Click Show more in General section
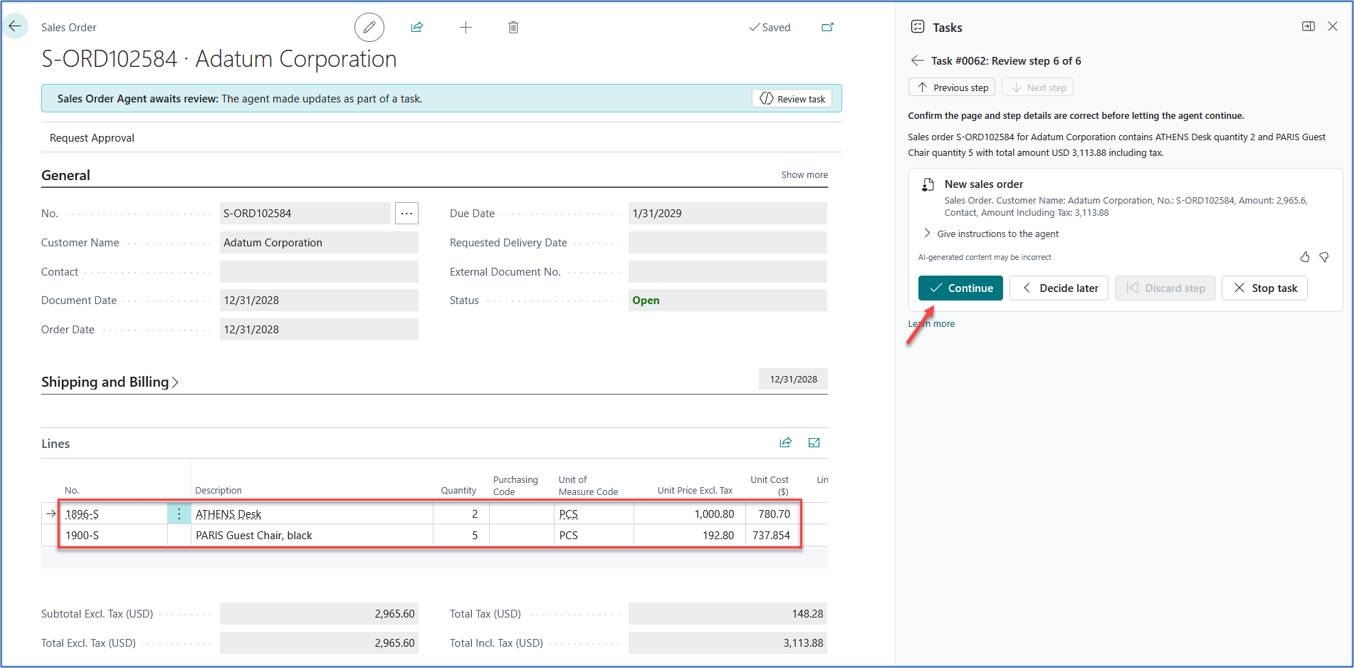The height and width of the screenshot is (668, 1354). (x=804, y=175)
